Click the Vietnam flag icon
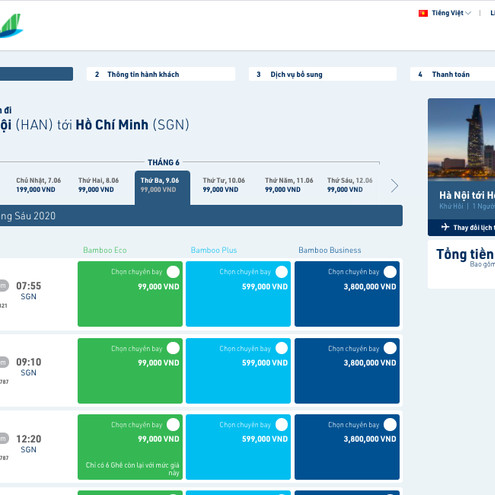Image resolution: width=495 pixels, height=495 pixels. coord(423,13)
